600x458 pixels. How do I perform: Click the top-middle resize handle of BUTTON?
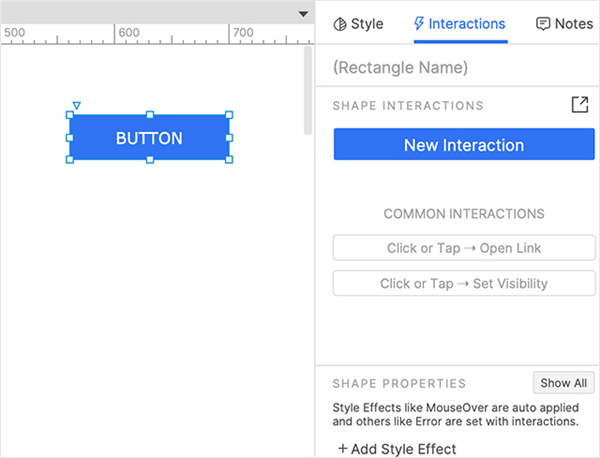point(150,115)
